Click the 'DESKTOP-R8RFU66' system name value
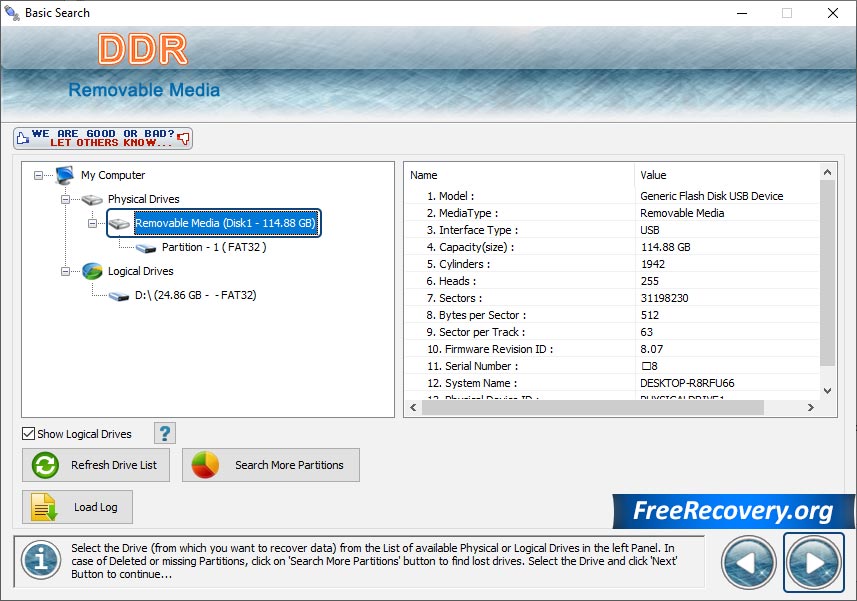This screenshot has width=857, height=601. click(x=687, y=383)
